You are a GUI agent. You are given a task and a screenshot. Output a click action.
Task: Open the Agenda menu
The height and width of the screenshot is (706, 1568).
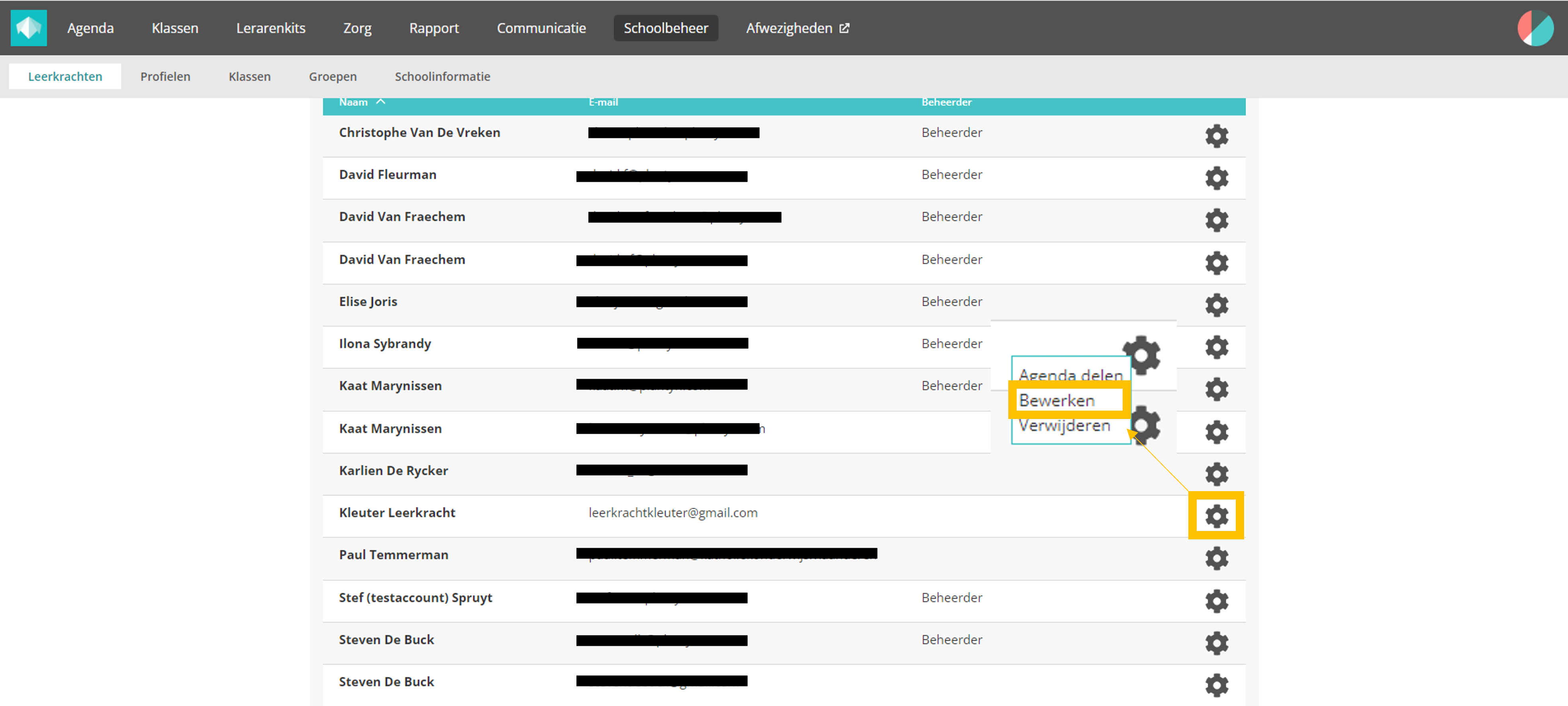(90, 28)
